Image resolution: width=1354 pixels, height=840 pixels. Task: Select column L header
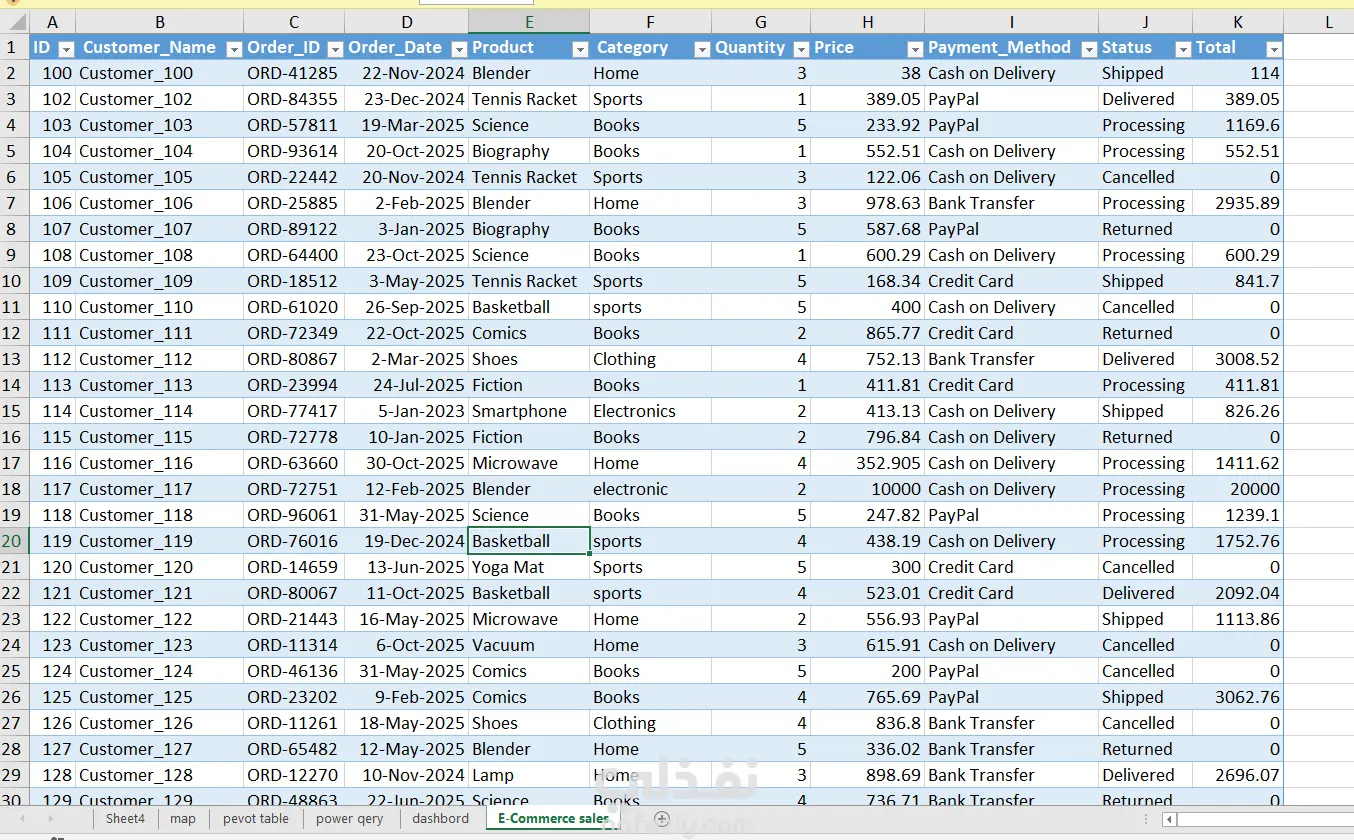tap(1329, 21)
